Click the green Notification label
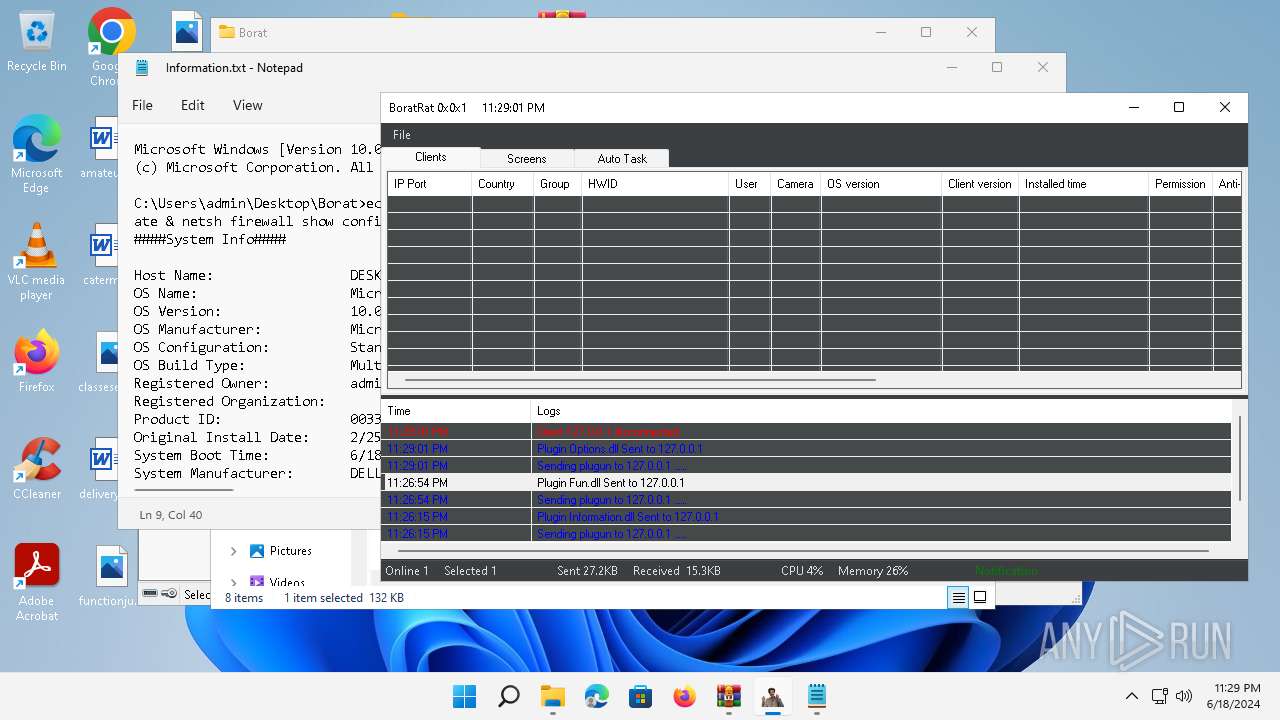Screen dimensions: 1280x720 coord(1006,571)
